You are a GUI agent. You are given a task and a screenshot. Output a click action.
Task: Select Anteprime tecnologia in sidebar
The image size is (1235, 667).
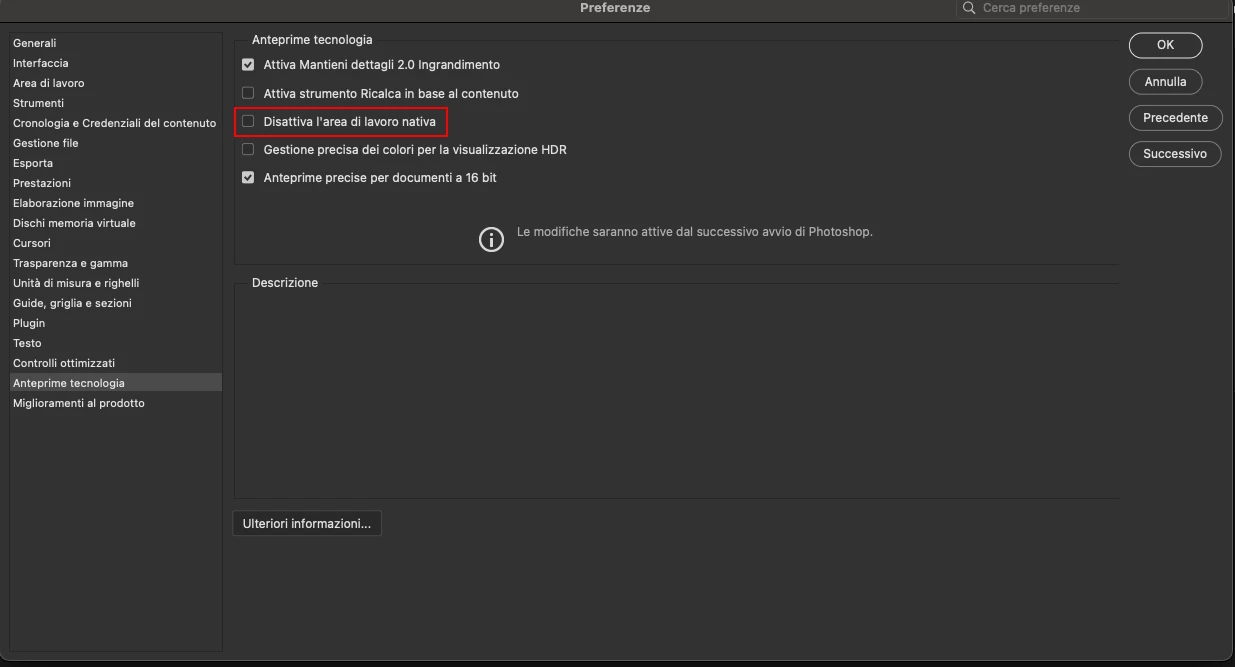click(116, 383)
